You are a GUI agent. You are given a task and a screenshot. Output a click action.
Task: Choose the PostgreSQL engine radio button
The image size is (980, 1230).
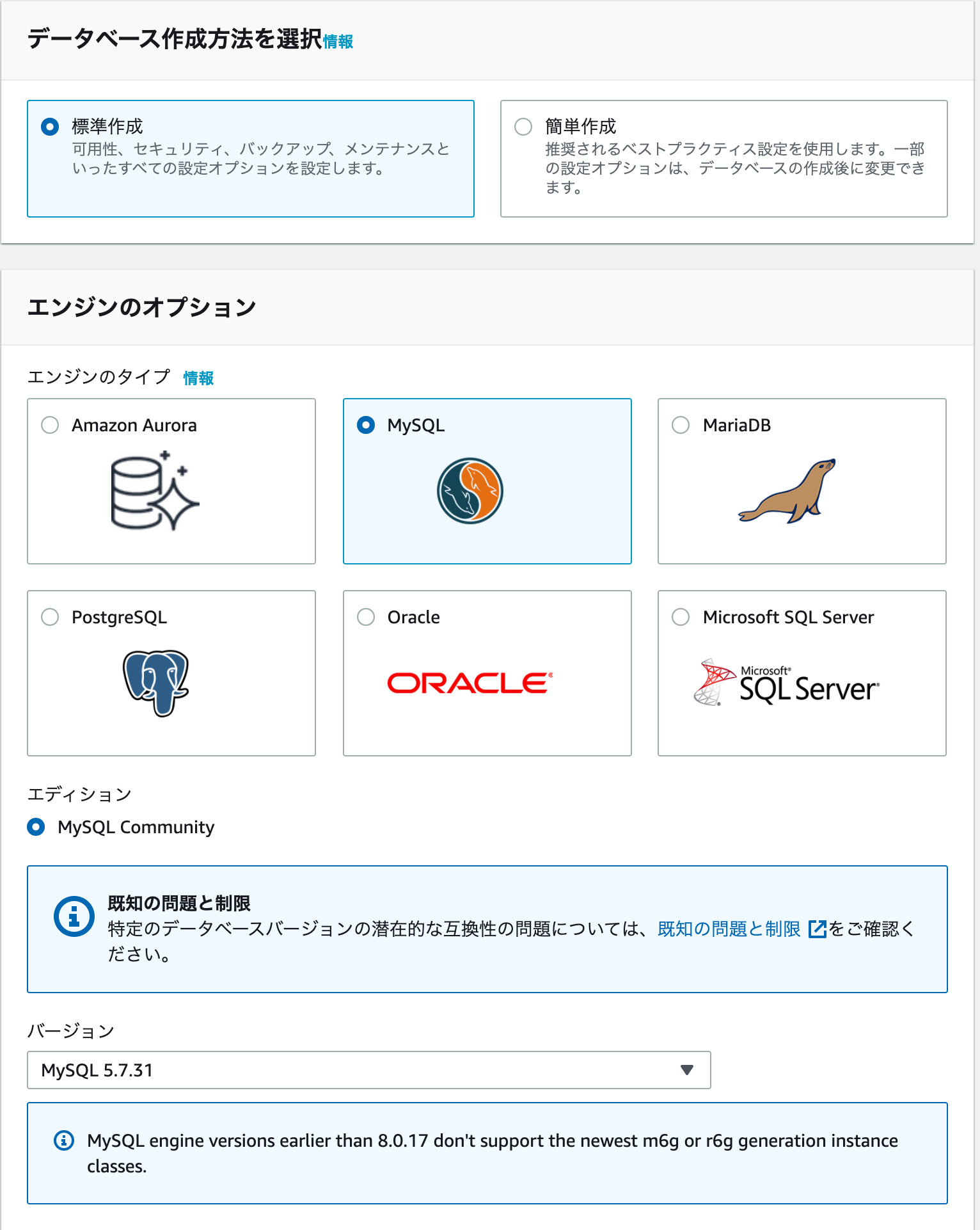(x=50, y=617)
